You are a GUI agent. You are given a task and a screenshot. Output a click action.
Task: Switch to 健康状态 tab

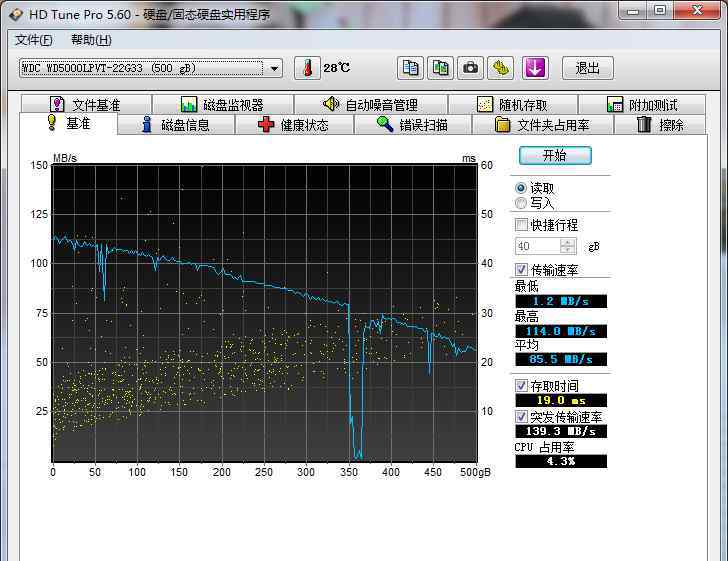tap(294, 124)
